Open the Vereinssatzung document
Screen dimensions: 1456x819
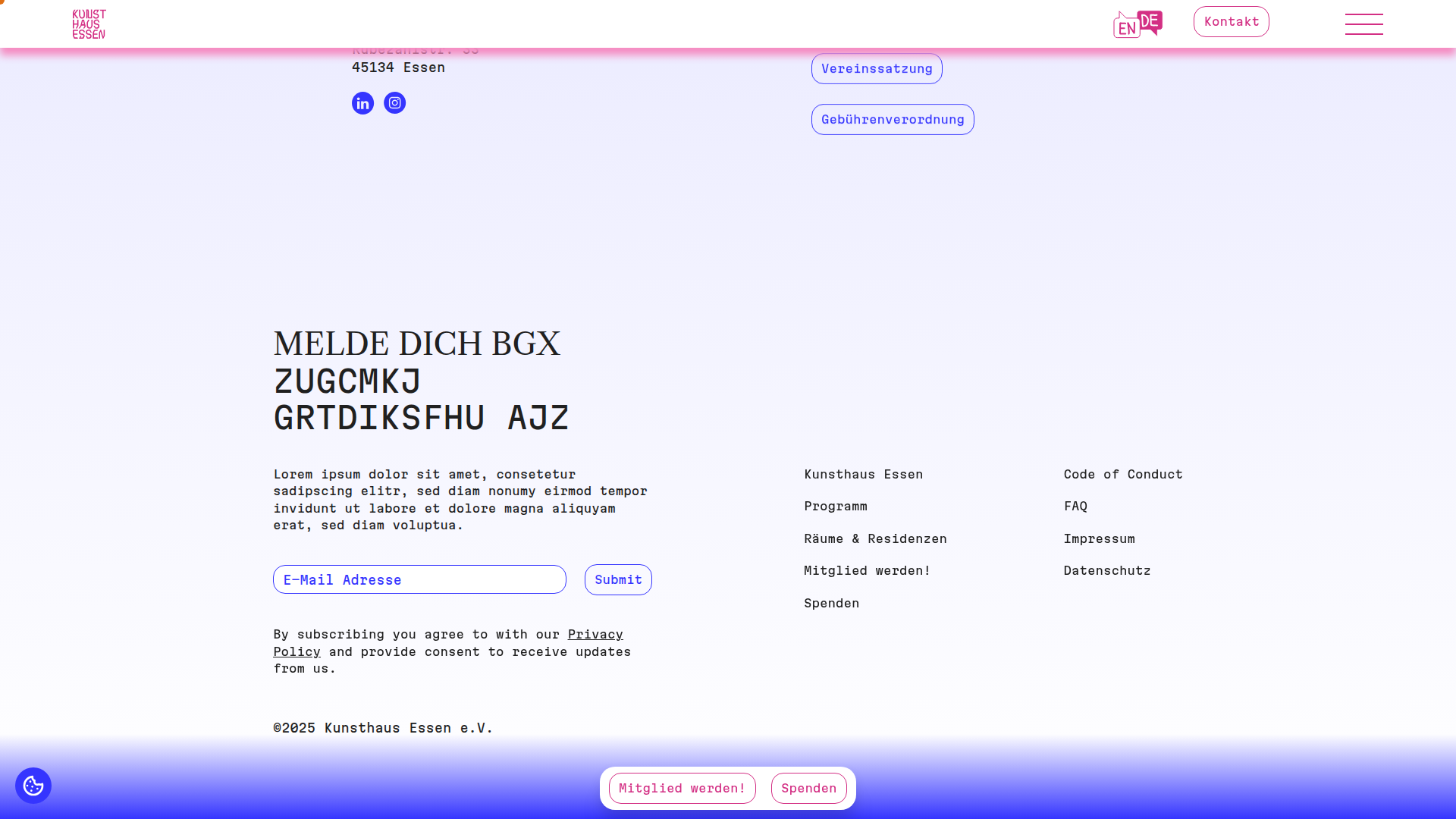pos(877,68)
